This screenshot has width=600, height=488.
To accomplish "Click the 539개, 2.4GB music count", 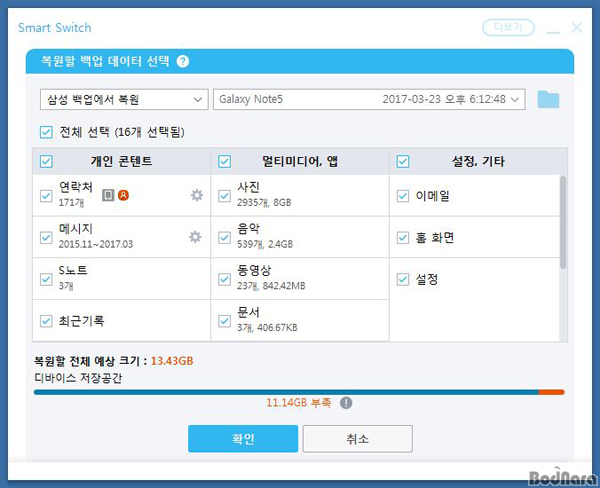I will [265, 244].
